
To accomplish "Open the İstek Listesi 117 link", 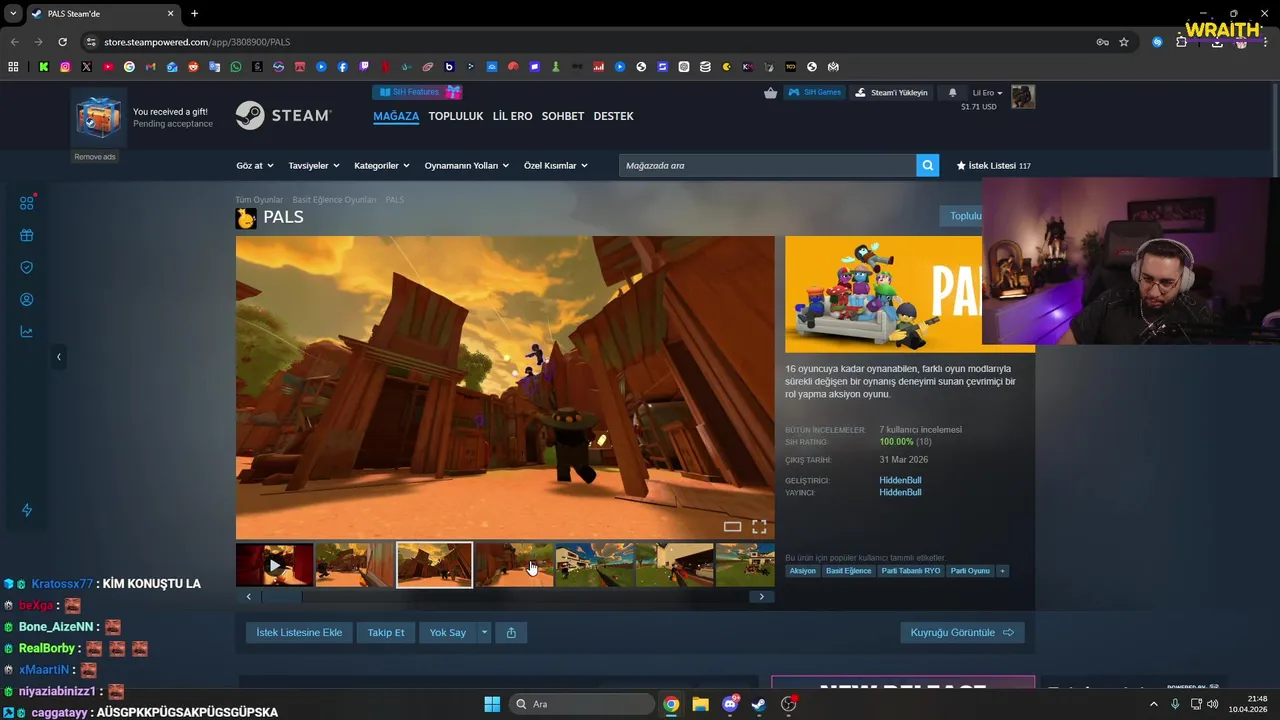I will tap(993, 166).
